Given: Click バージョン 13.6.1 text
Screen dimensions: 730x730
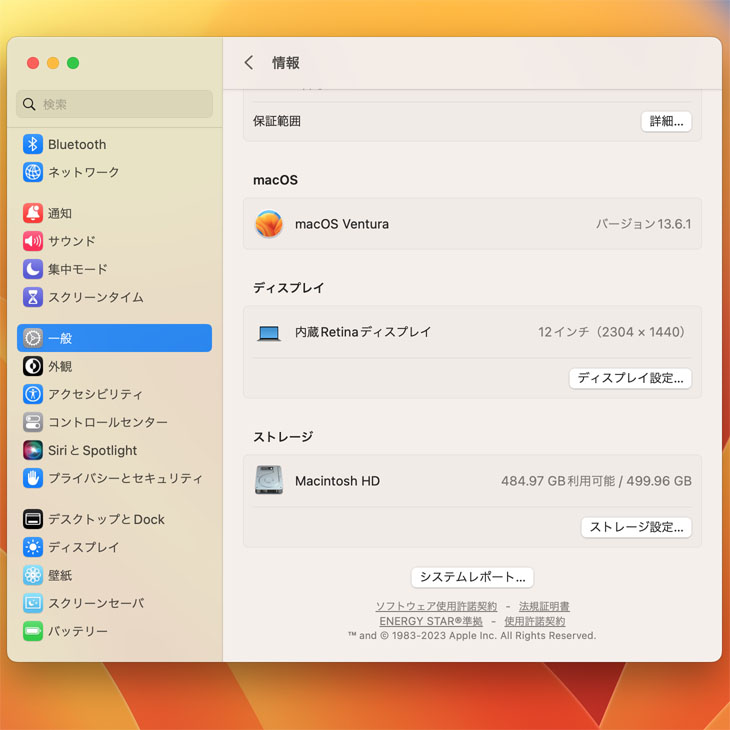Looking at the screenshot, I should (x=644, y=224).
